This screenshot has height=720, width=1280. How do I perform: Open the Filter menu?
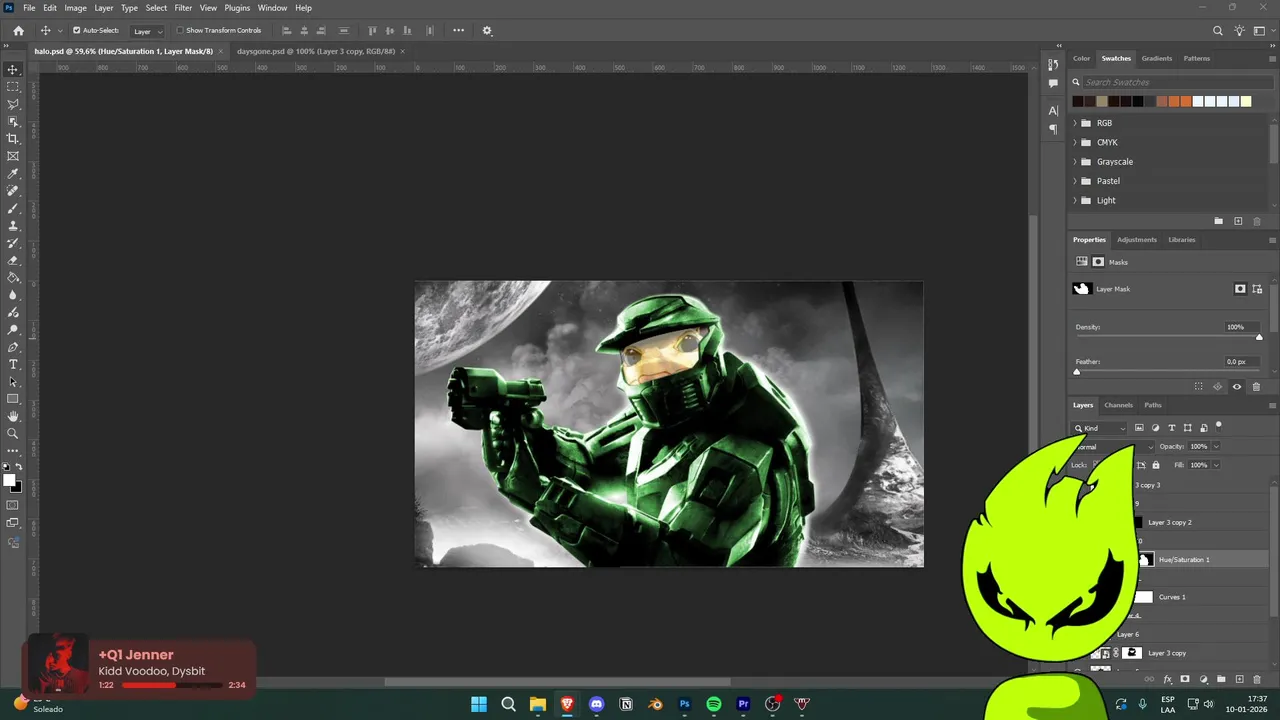pyautogui.click(x=183, y=8)
